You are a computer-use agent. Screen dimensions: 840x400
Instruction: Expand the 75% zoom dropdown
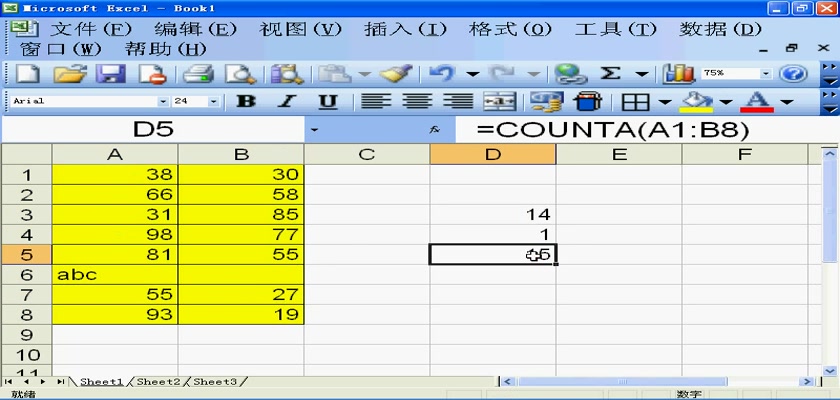(767, 74)
